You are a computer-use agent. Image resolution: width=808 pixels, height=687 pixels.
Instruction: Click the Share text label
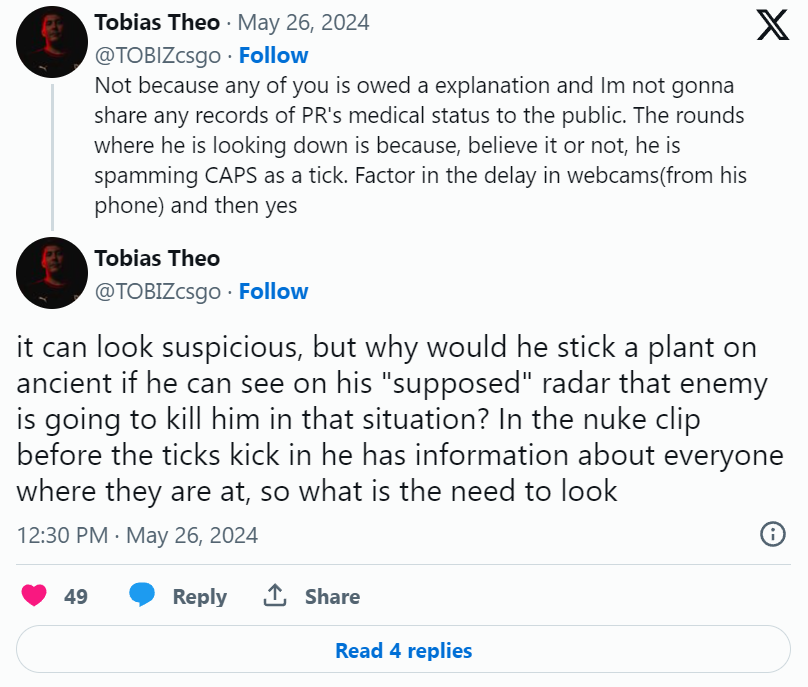(x=332, y=597)
